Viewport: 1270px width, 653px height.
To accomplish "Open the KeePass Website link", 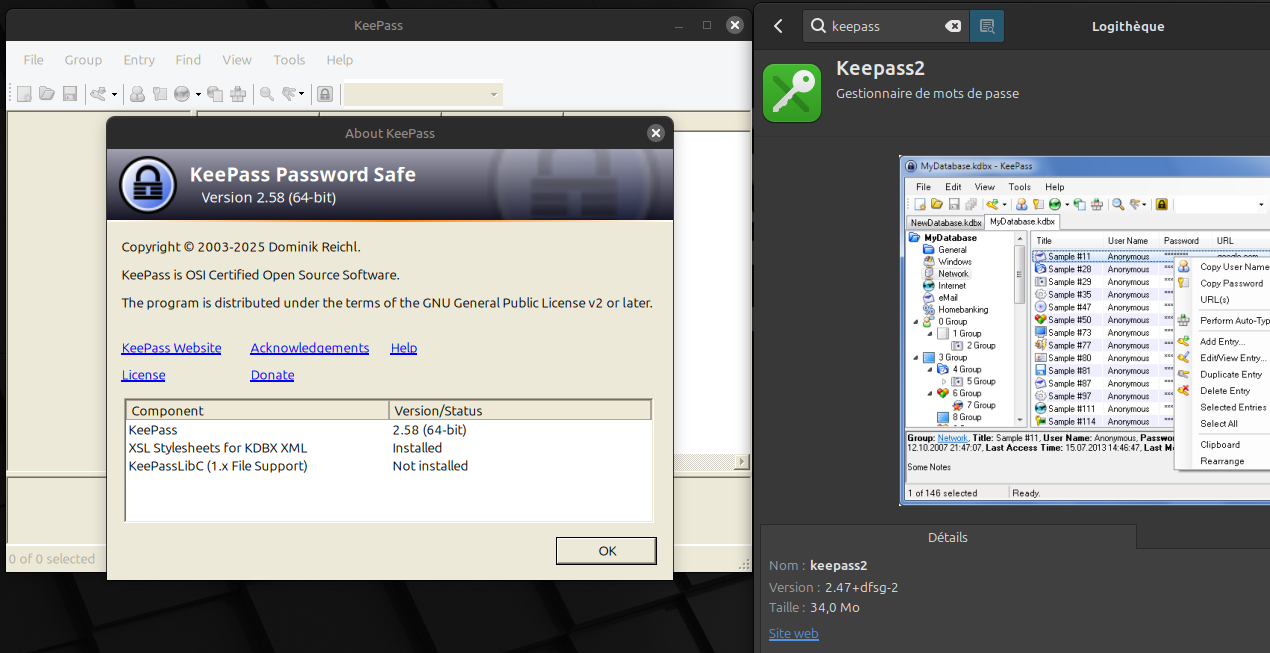I will (x=171, y=348).
